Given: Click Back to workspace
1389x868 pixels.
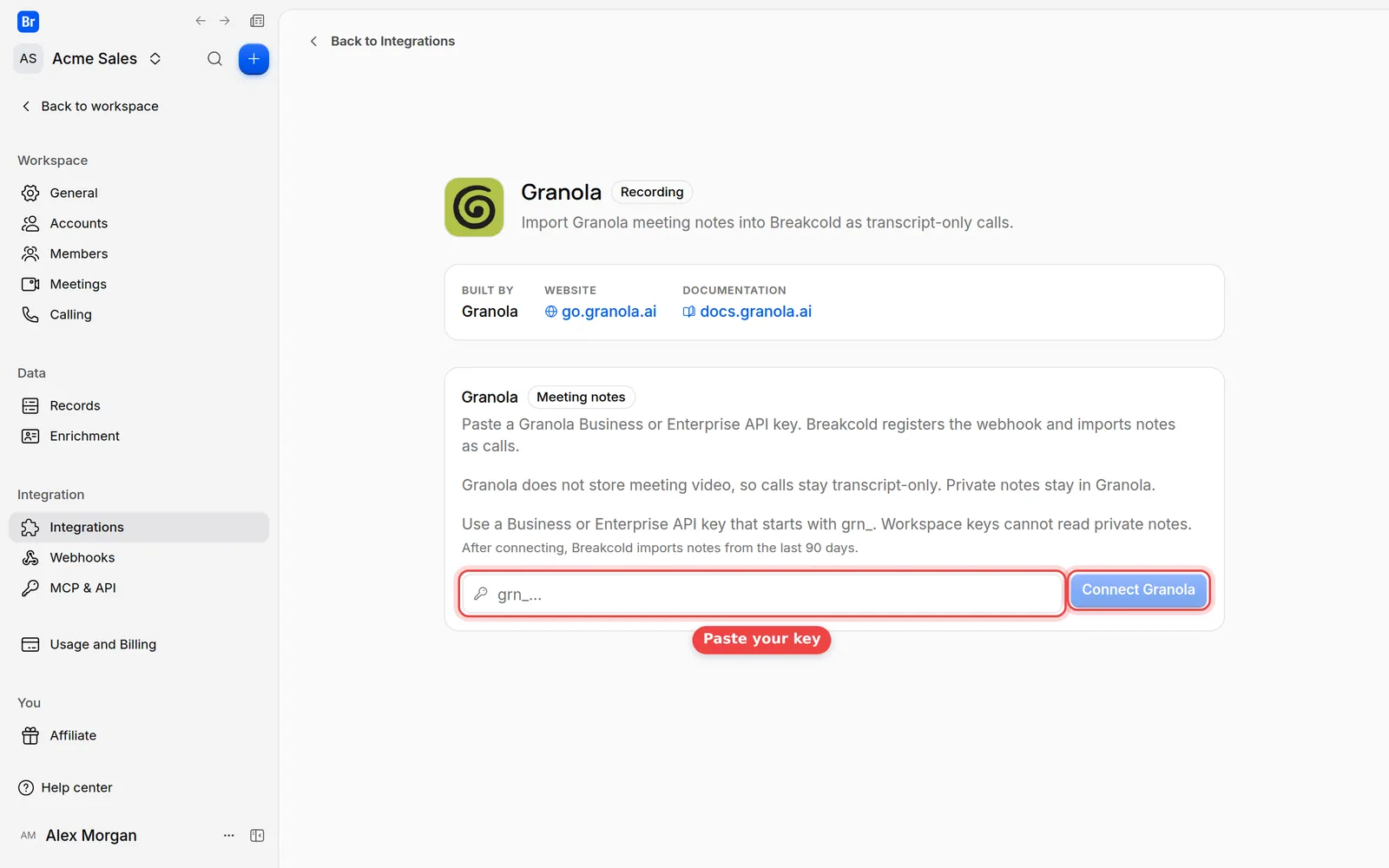Looking at the screenshot, I should (x=89, y=106).
